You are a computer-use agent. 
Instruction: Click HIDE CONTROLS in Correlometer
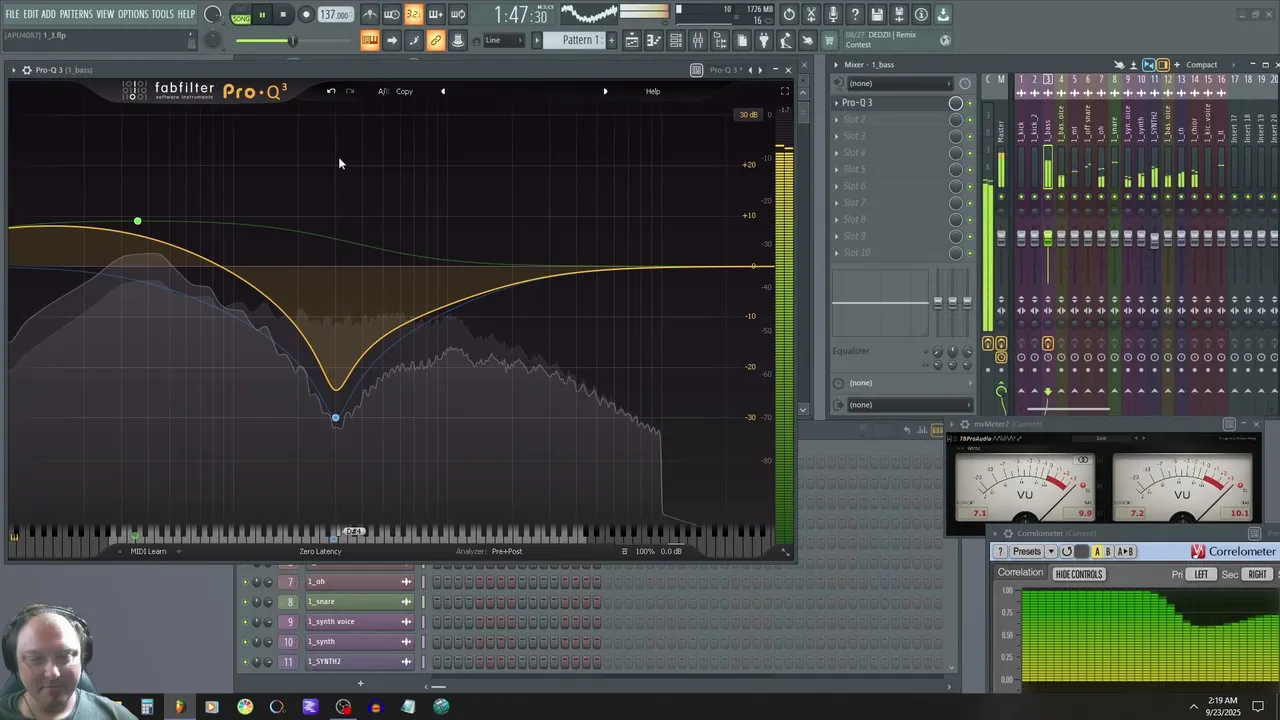(1078, 574)
